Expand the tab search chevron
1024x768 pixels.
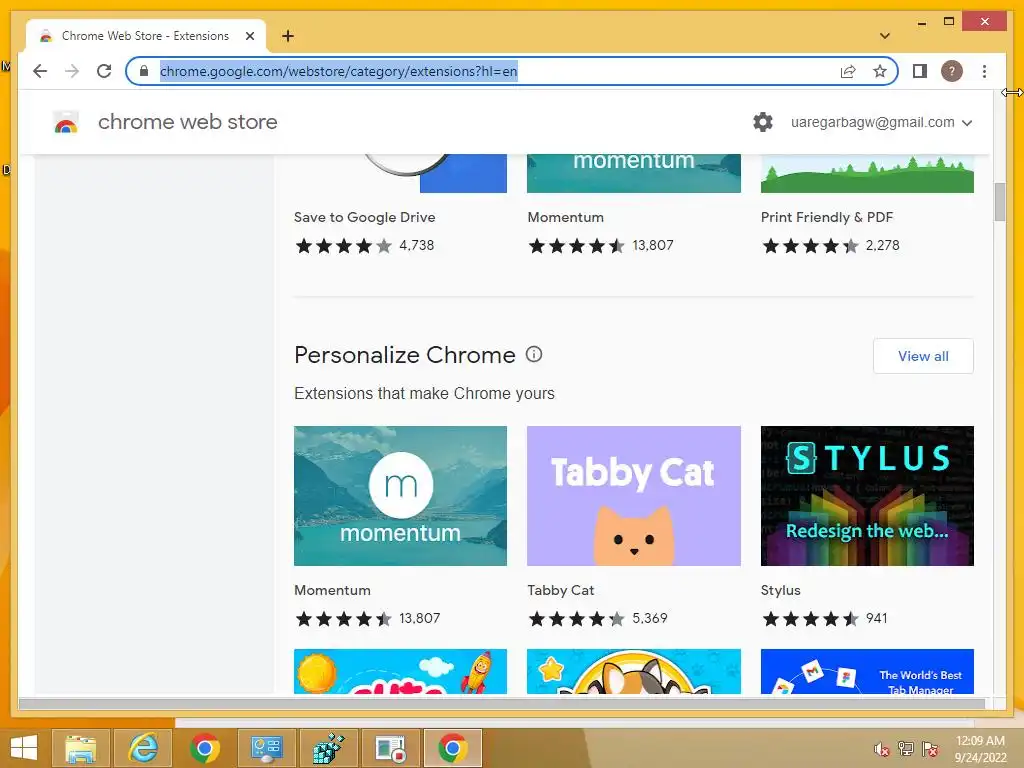[x=885, y=36]
